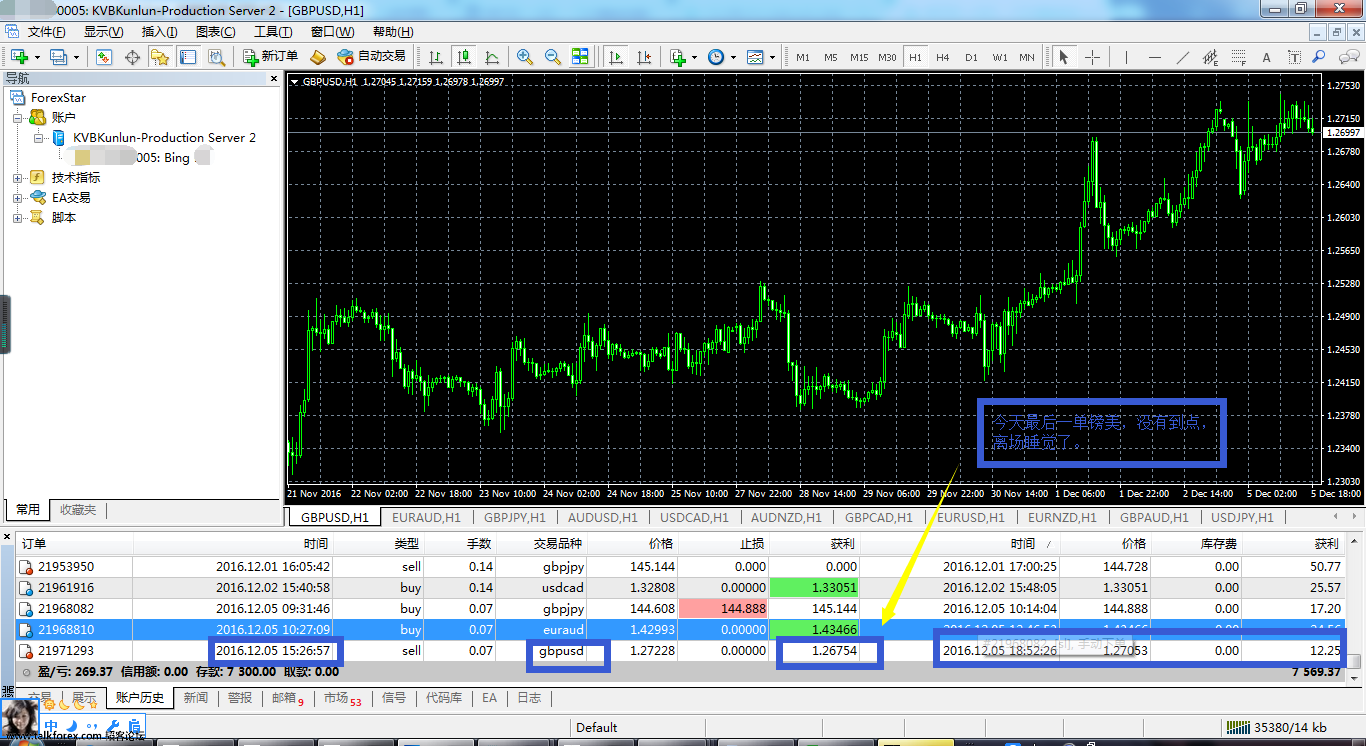The height and width of the screenshot is (746, 1366).
Task: Toggle chart auto scroll
Action: [x=616, y=57]
